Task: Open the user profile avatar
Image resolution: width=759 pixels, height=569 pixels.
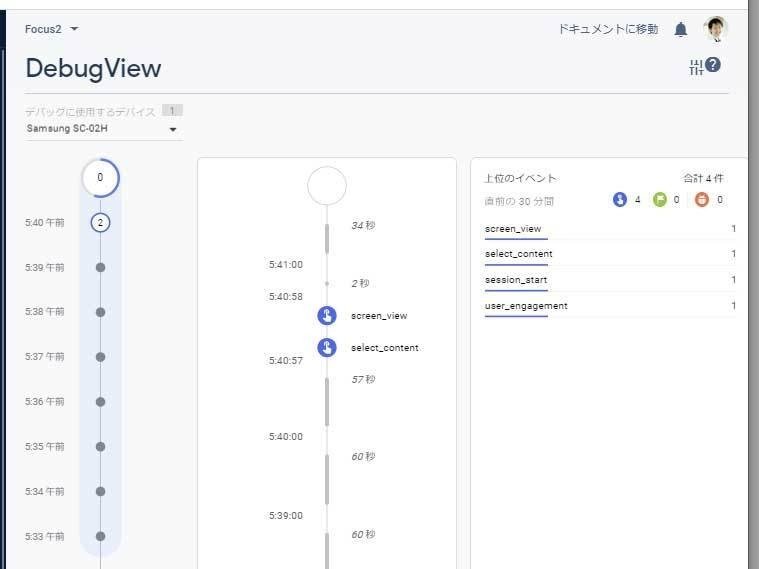Action: [715, 29]
